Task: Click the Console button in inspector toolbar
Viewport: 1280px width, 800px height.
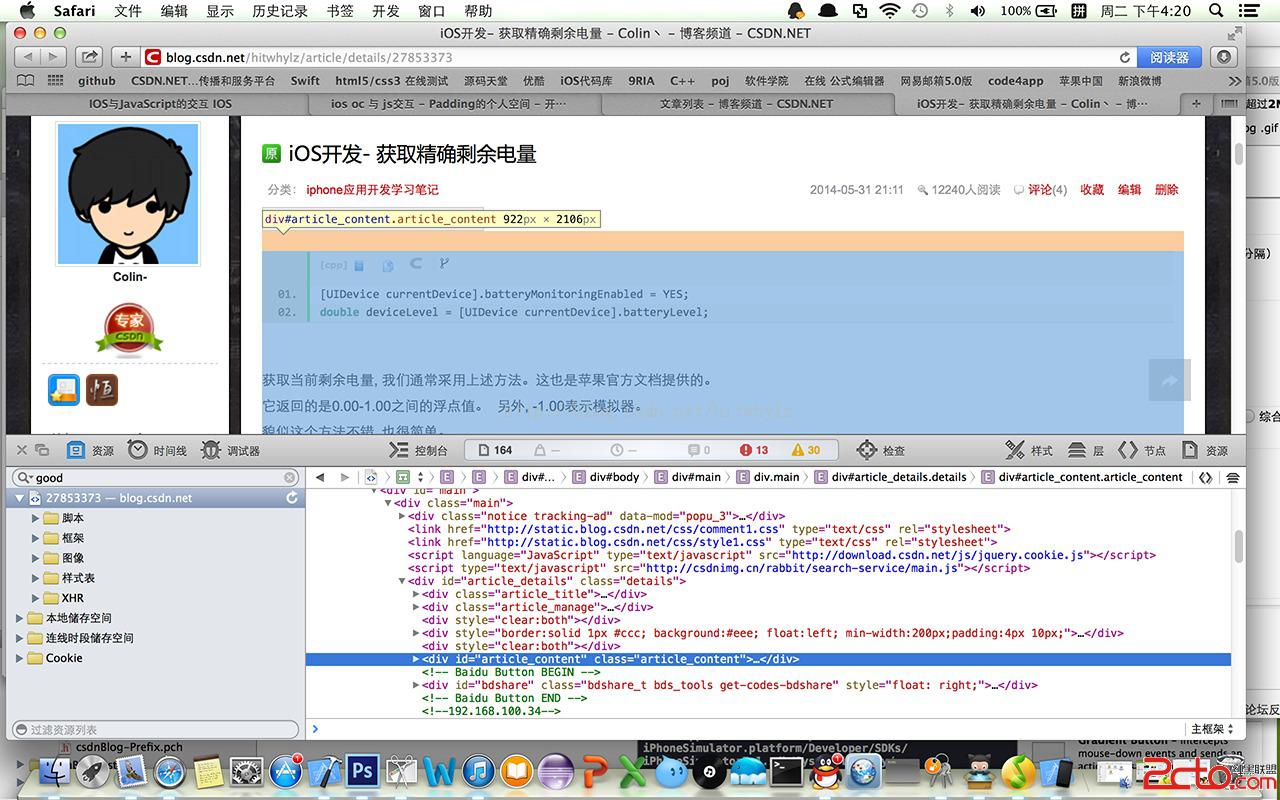Action: coord(419,451)
